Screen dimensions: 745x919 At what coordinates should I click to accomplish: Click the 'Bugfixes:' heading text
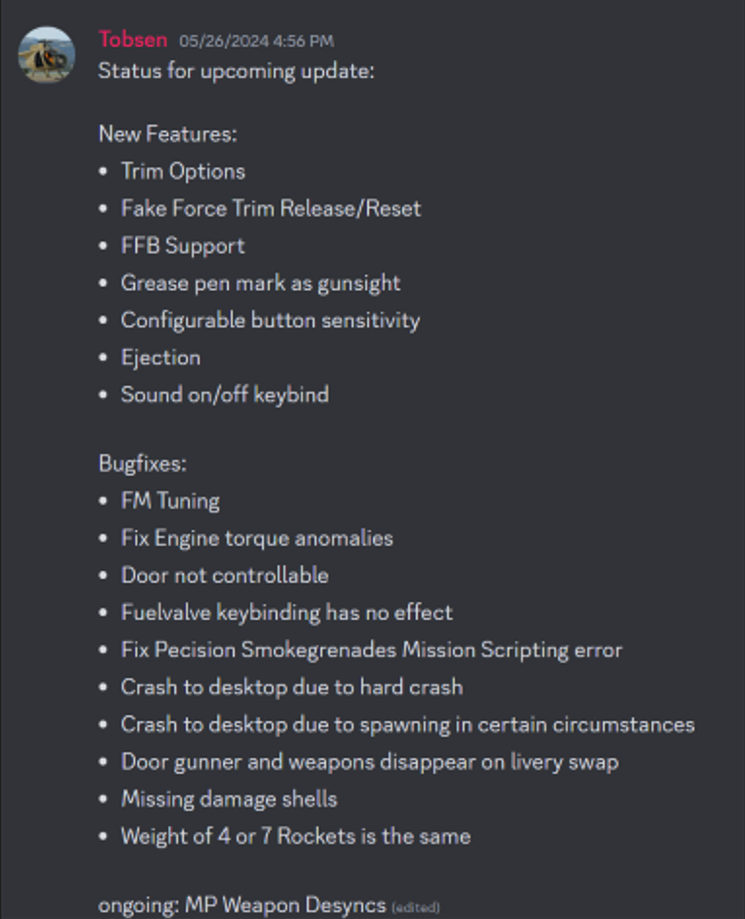tap(142, 464)
